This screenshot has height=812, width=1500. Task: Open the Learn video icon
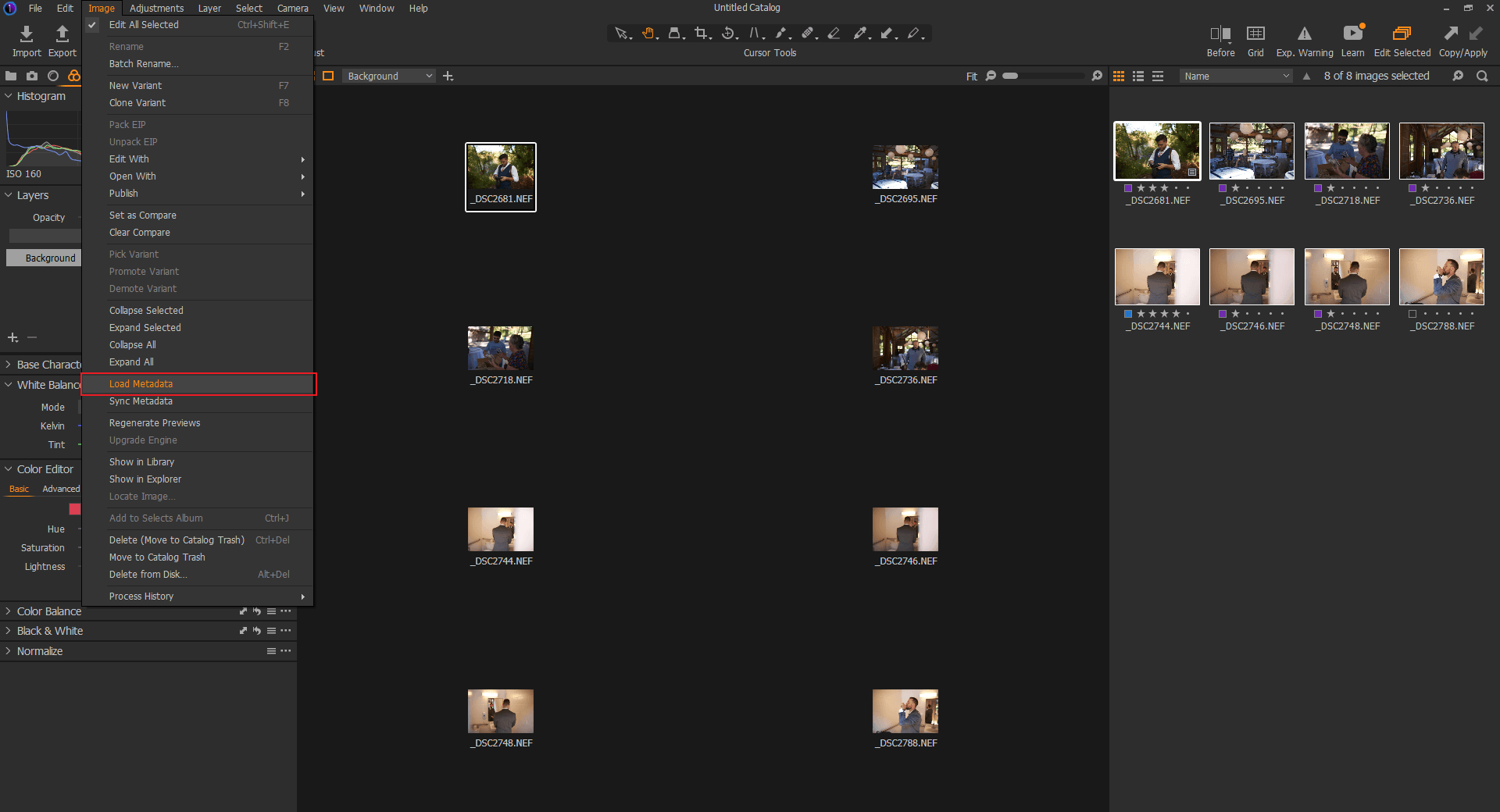click(x=1352, y=34)
